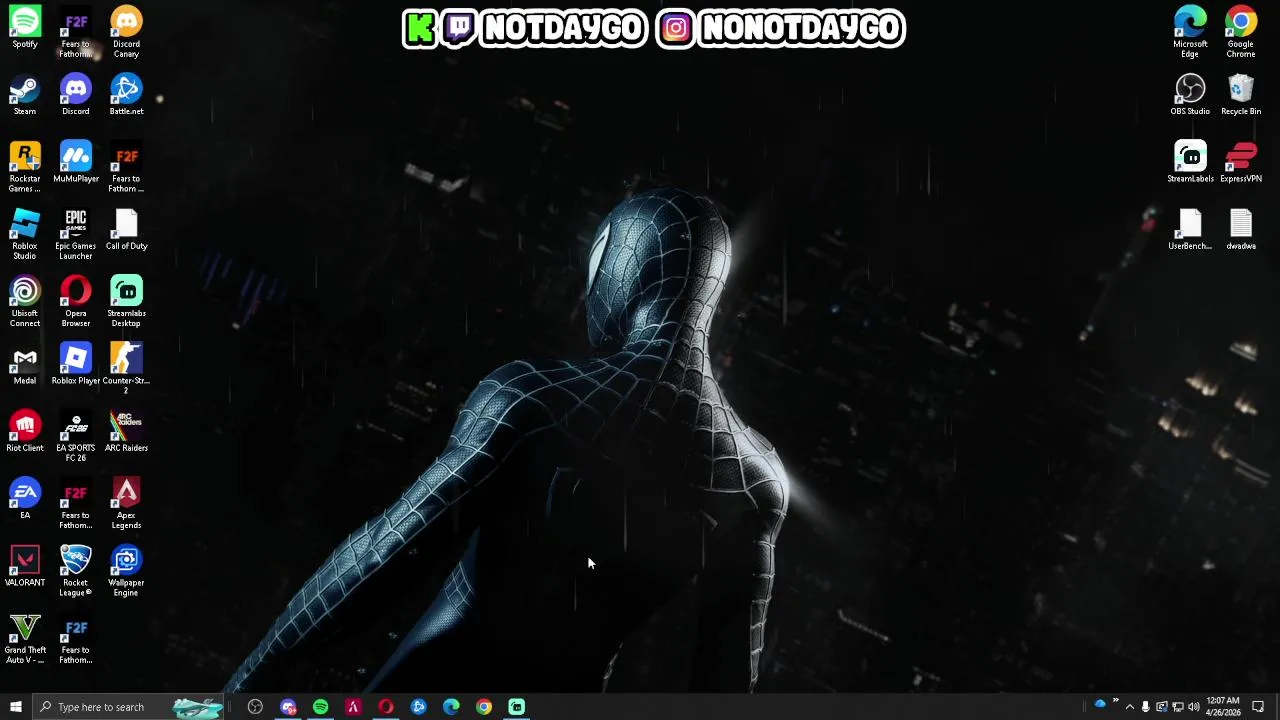Viewport: 1280px width, 720px height.
Task: Select the Epic Games Launcher icon
Action: click(76, 234)
